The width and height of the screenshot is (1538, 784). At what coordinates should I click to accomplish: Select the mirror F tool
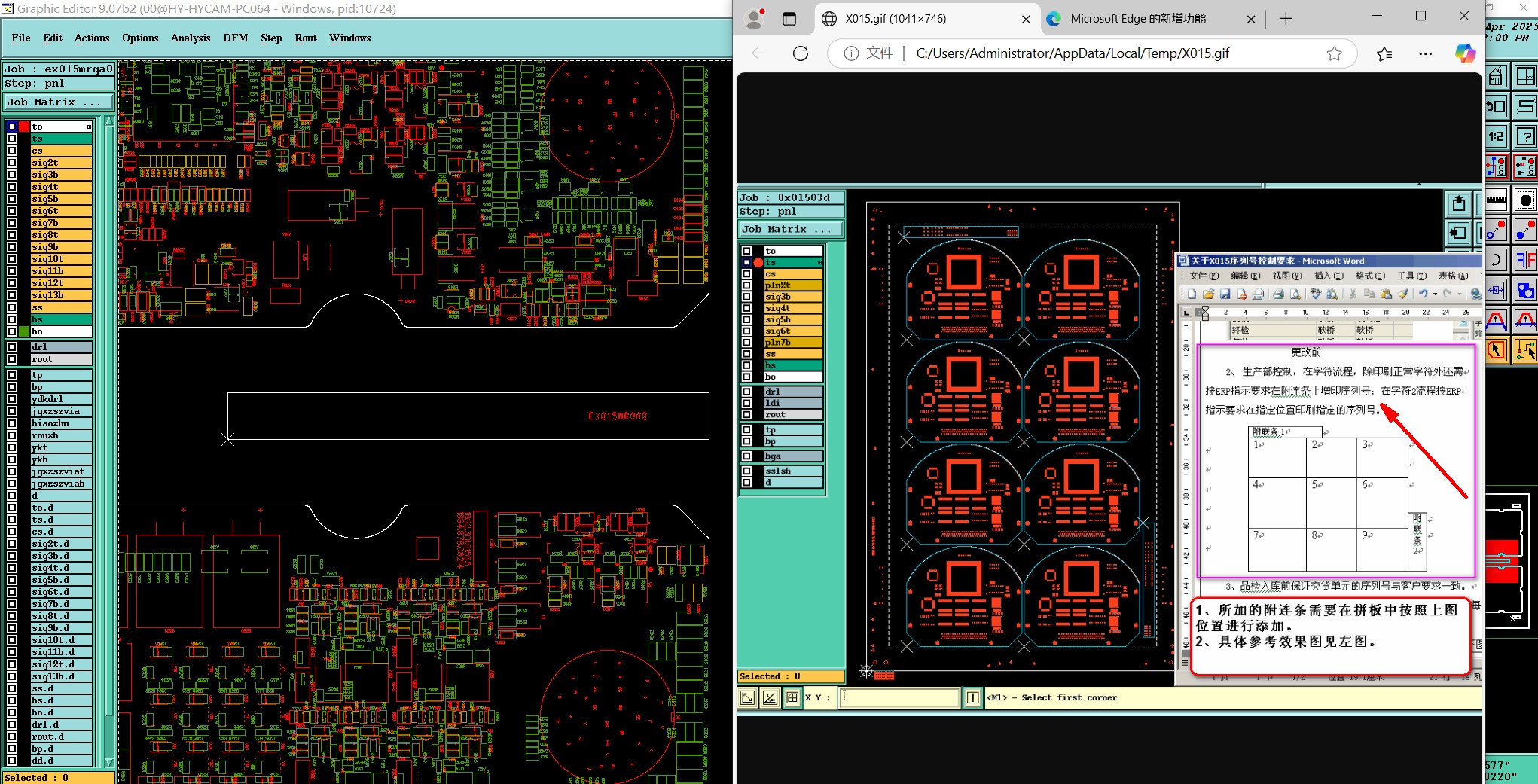point(1526,261)
